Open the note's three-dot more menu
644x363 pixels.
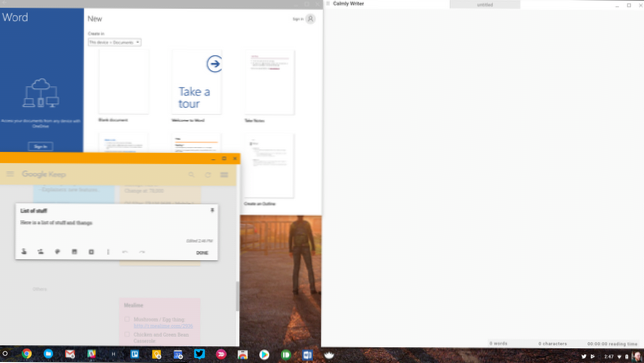[x=108, y=252]
